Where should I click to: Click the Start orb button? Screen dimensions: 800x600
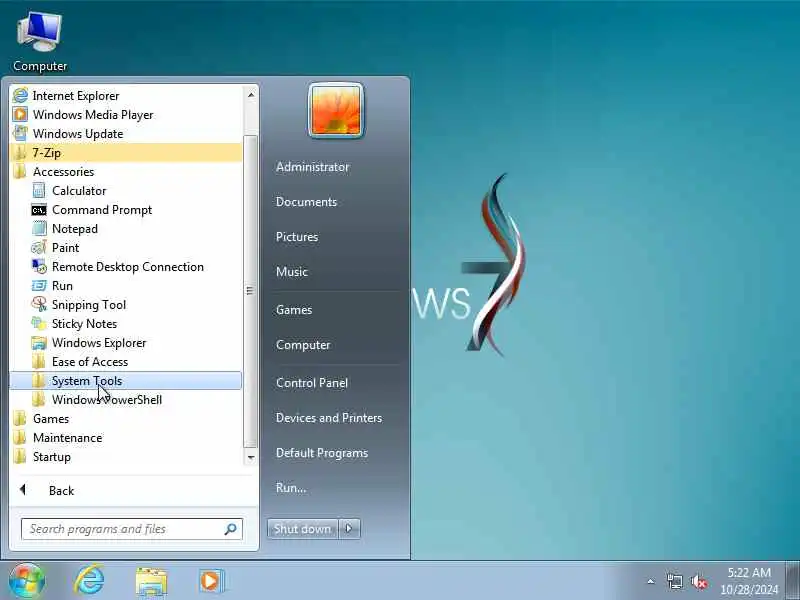click(x=27, y=581)
